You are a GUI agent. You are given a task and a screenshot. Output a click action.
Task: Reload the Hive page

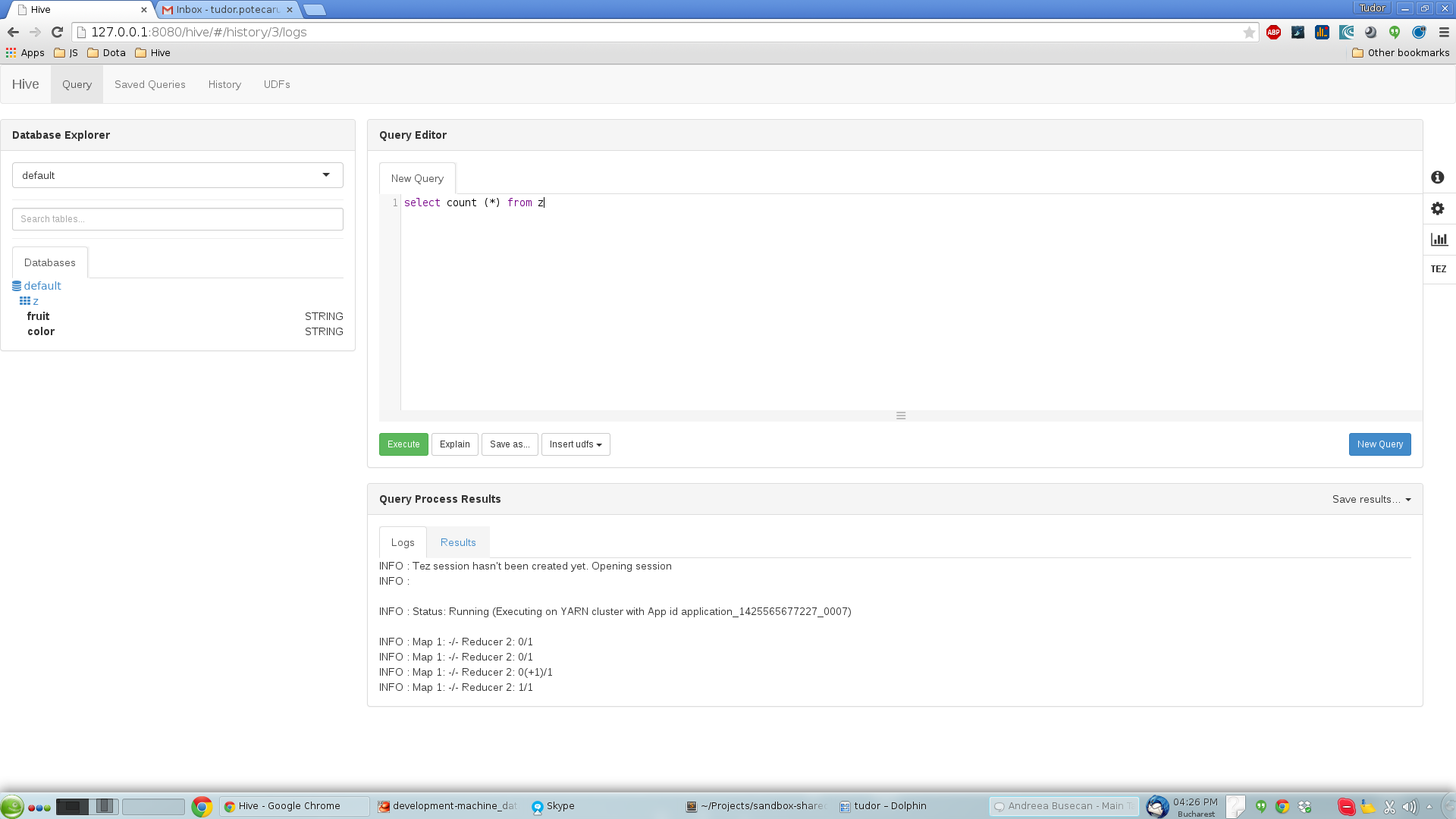[x=57, y=32]
